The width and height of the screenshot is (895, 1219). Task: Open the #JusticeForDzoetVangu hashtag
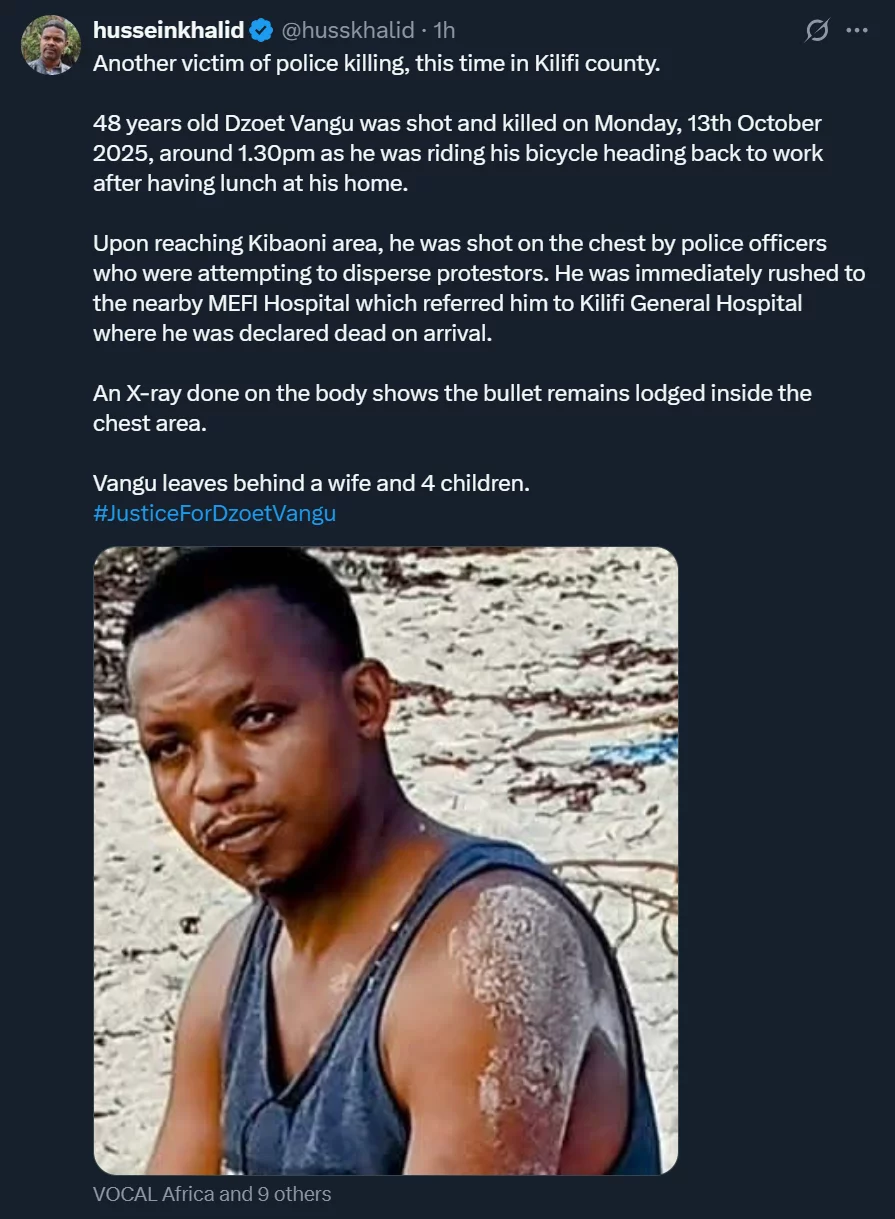(214, 513)
